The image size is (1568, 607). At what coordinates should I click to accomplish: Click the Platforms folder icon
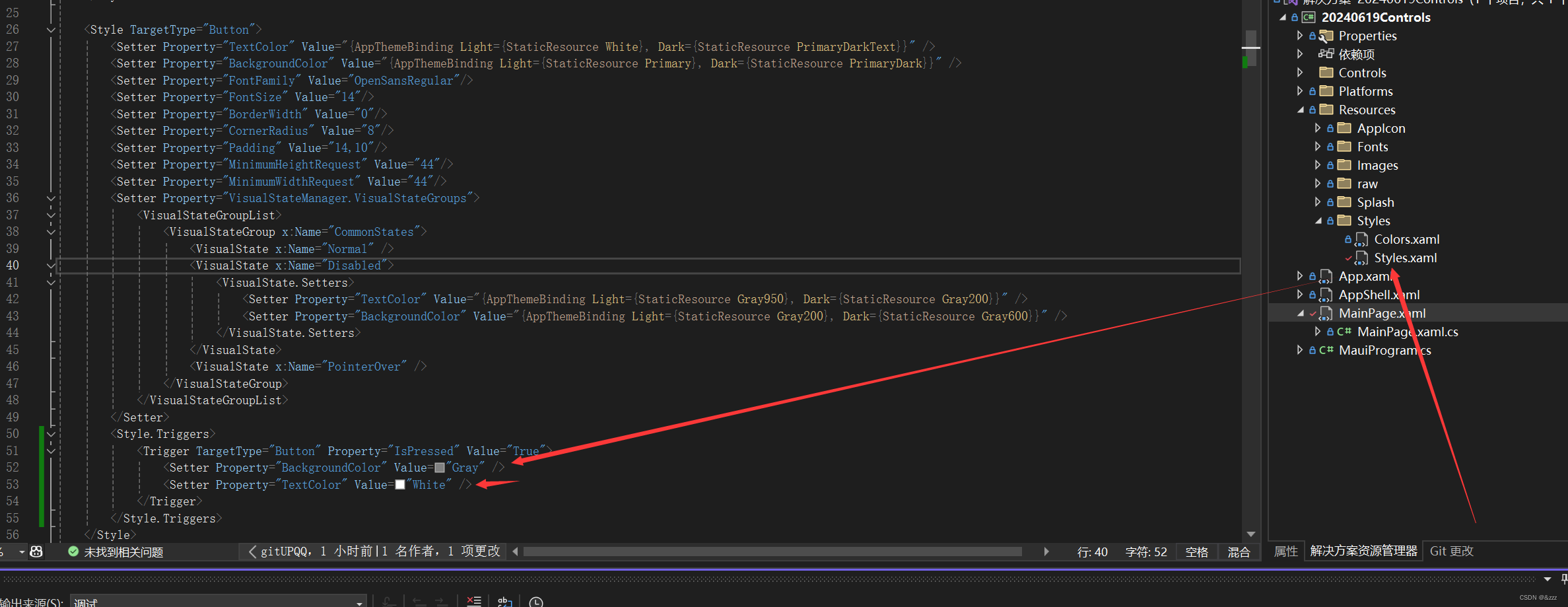[x=1326, y=91]
